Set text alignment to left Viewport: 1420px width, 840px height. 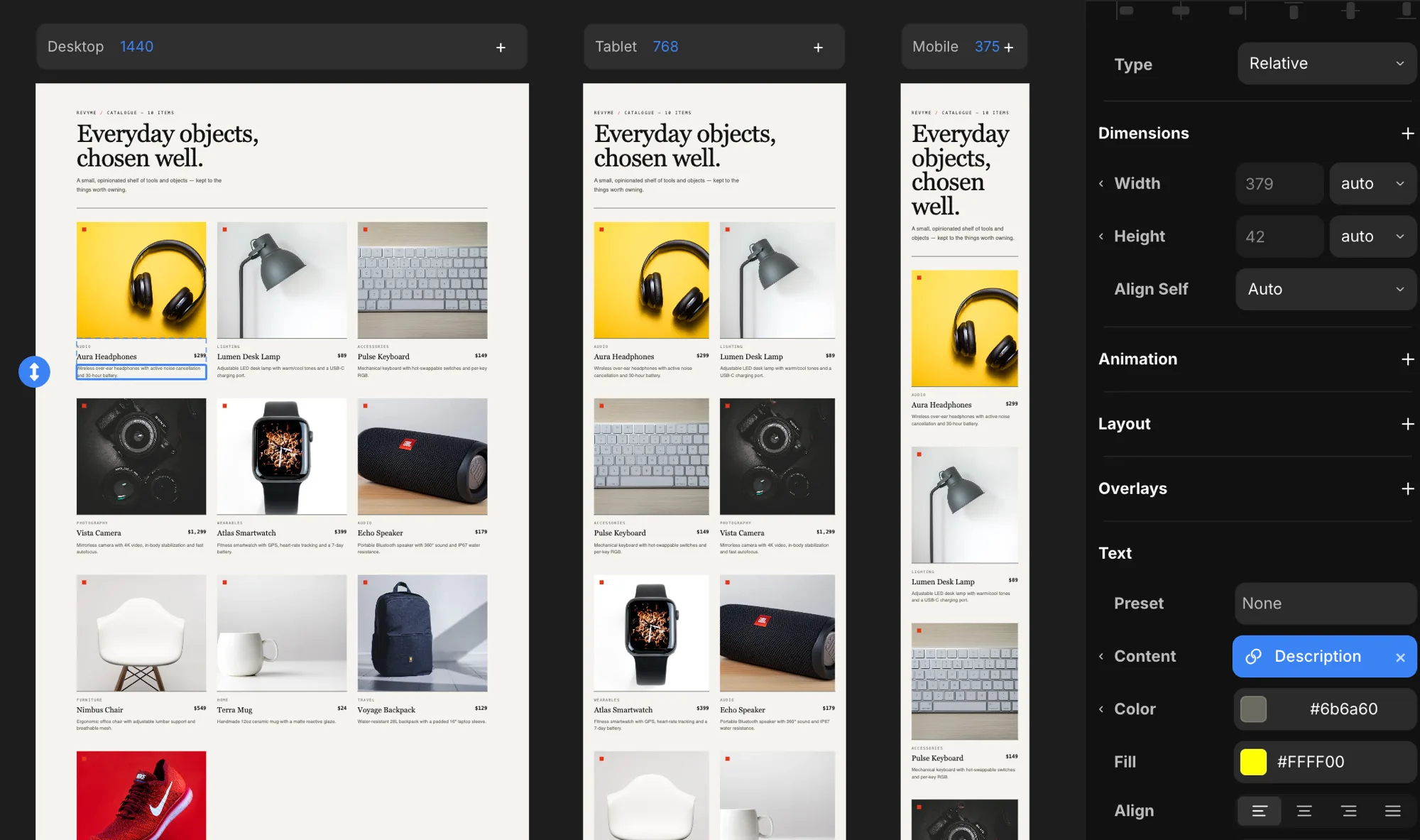(x=1260, y=811)
